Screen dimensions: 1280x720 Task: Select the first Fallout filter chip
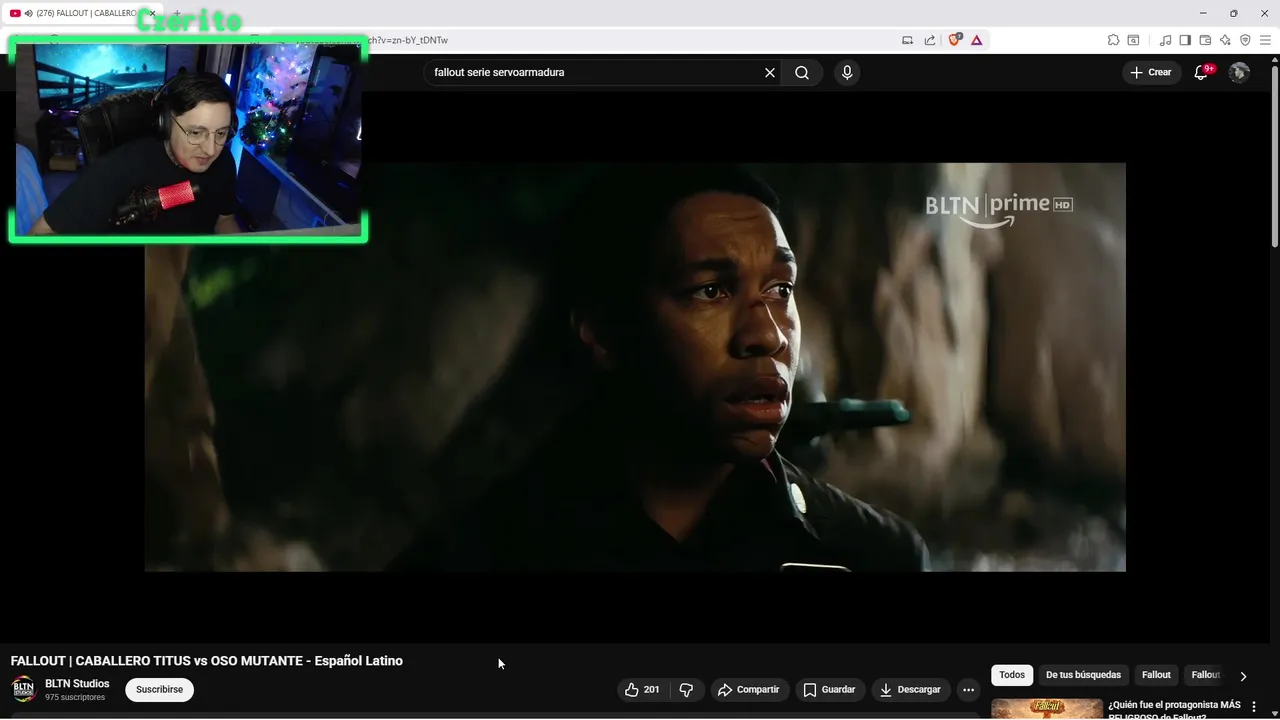[1156, 675]
